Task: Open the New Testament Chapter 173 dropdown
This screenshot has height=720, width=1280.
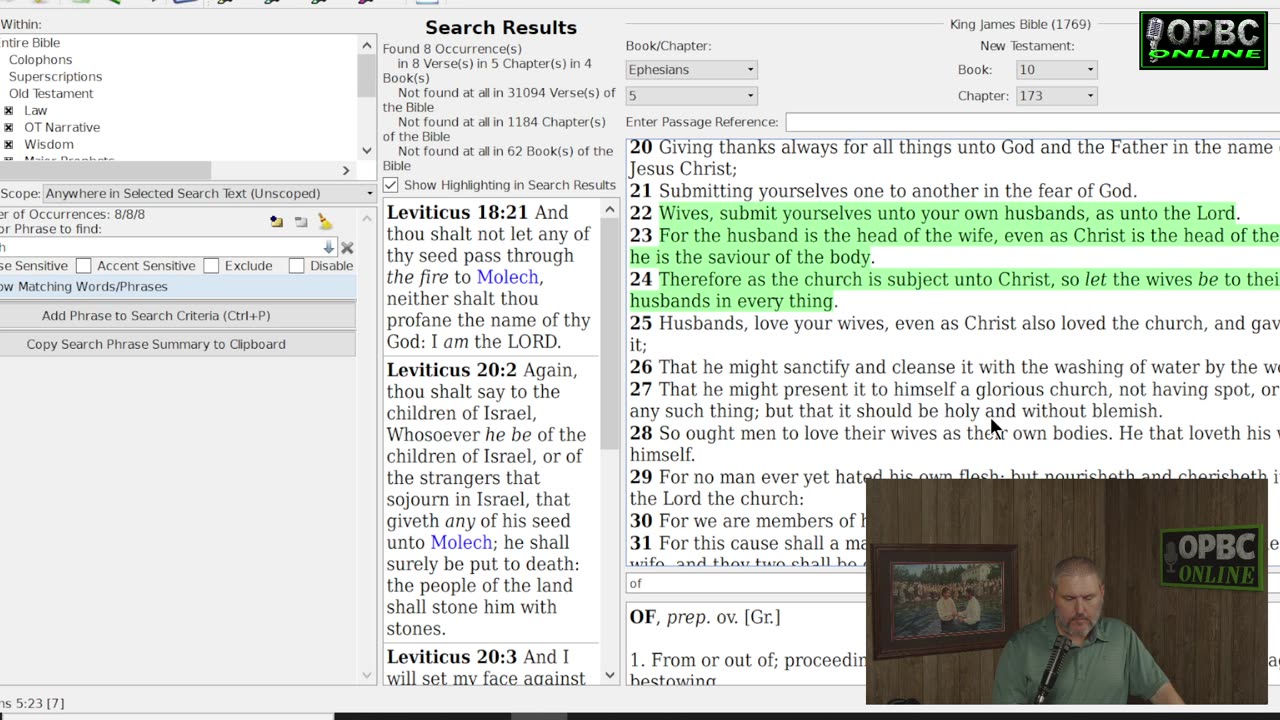Action: pyautogui.click(x=1056, y=96)
